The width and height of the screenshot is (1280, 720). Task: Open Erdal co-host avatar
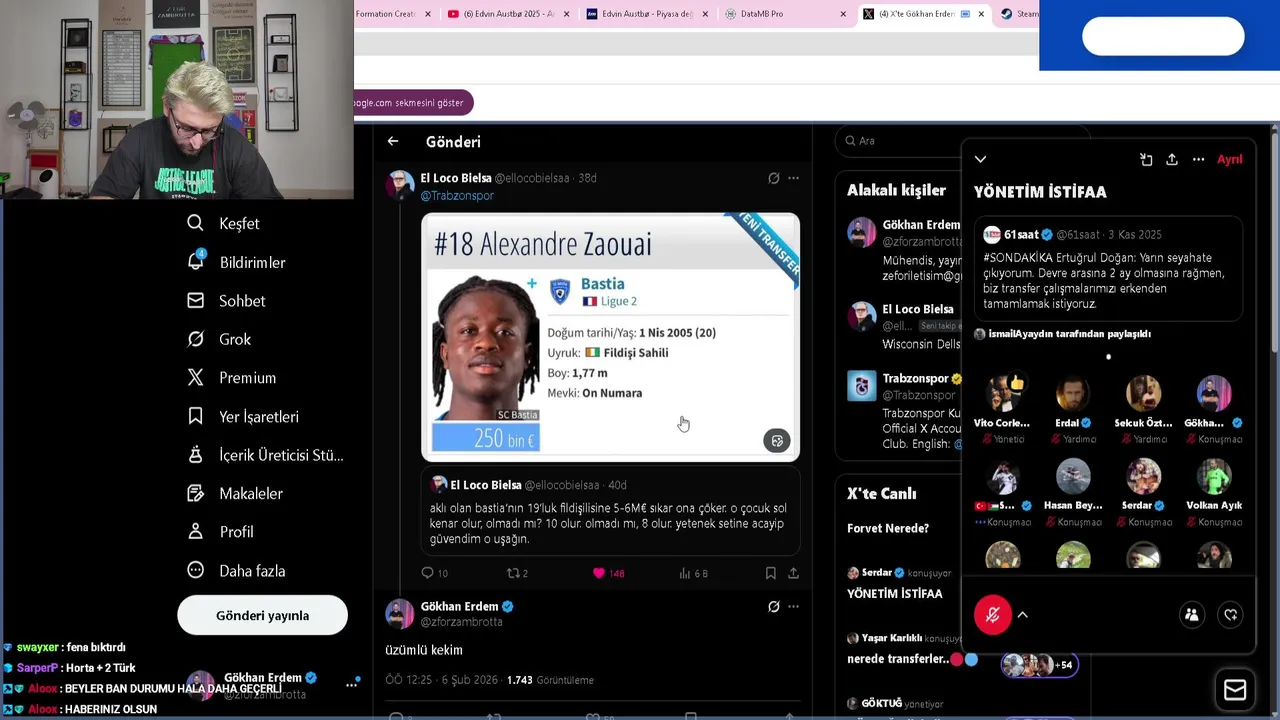tap(1073, 394)
